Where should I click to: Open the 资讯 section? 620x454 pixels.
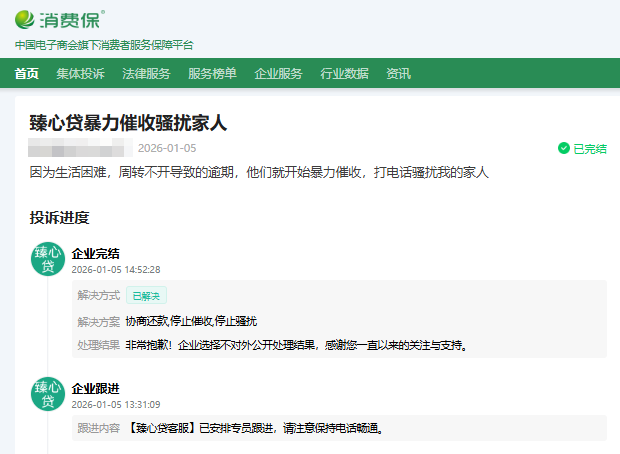pos(398,73)
